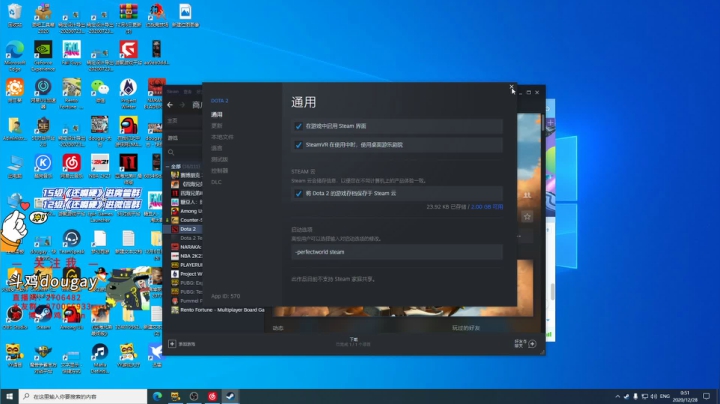Image resolution: width=720 pixels, height=404 pixels.
Task: Toggle the enable Steam overlay in-game checkbox
Action: 298,126
